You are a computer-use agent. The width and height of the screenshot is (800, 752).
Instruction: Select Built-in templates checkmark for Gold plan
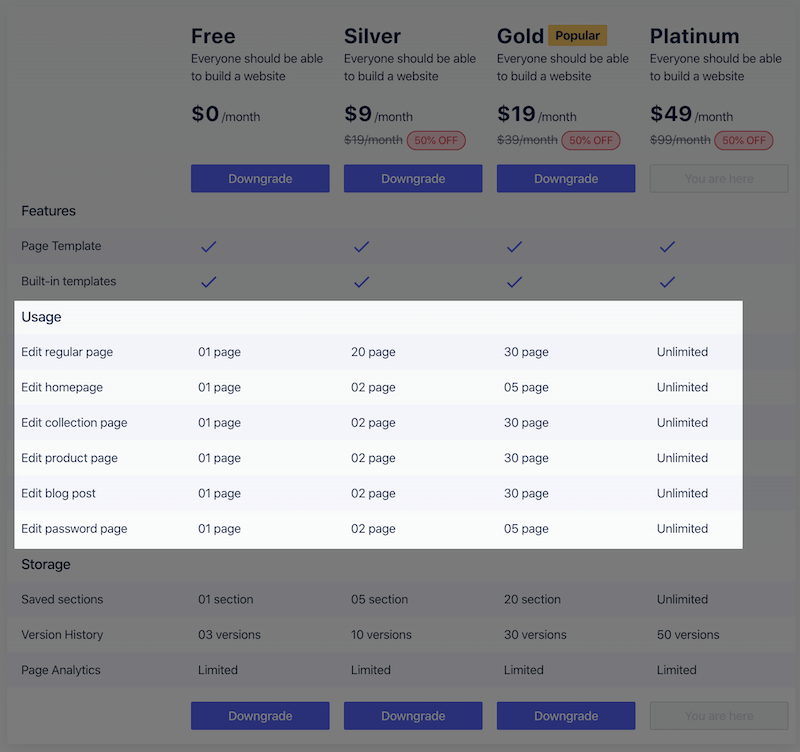[515, 282]
